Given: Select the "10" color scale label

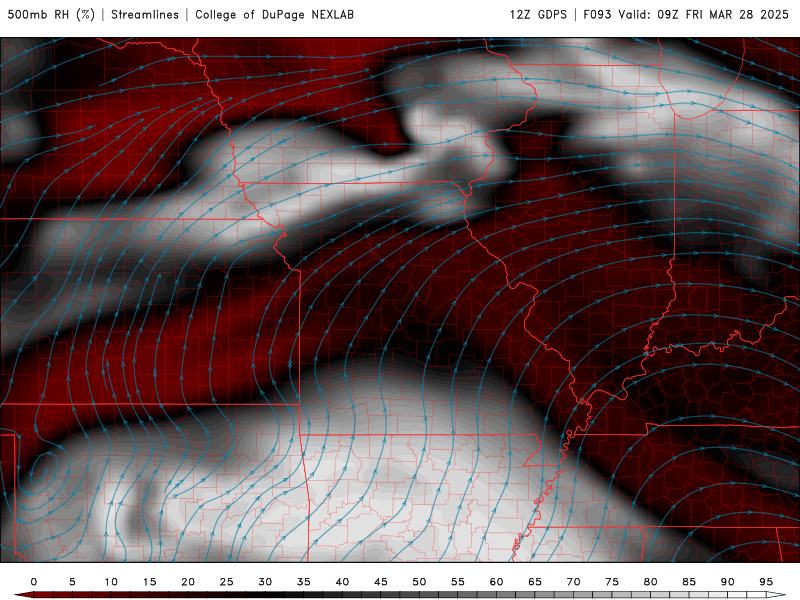Looking at the screenshot, I should [111, 582].
